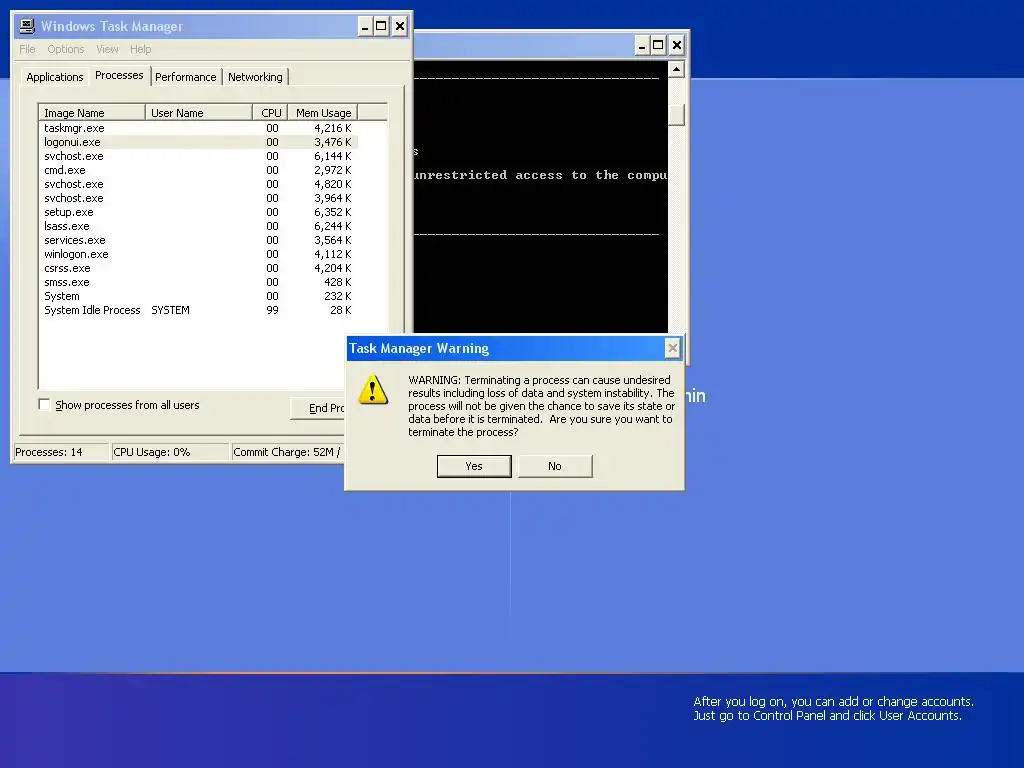
Task: Select the Processes tab
Action: click(119, 75)
